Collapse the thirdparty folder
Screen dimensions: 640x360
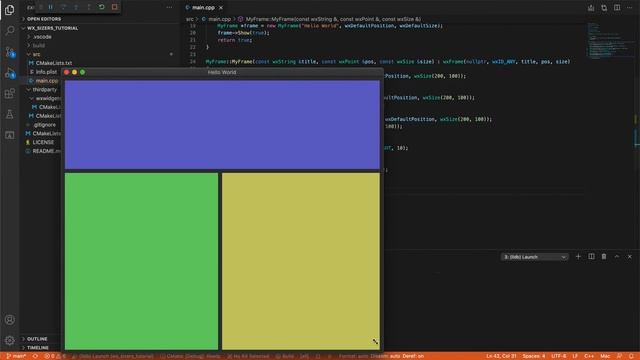(x=44, y=89)
